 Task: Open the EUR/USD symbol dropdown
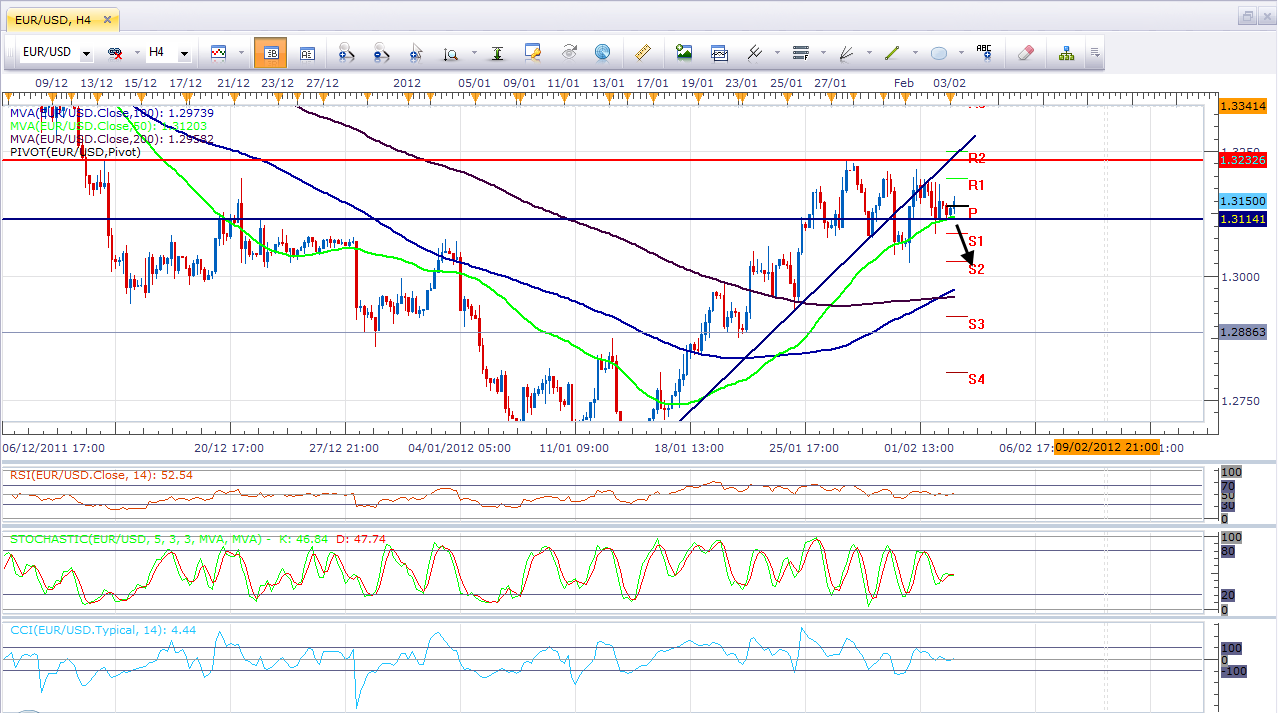[87, 53]
